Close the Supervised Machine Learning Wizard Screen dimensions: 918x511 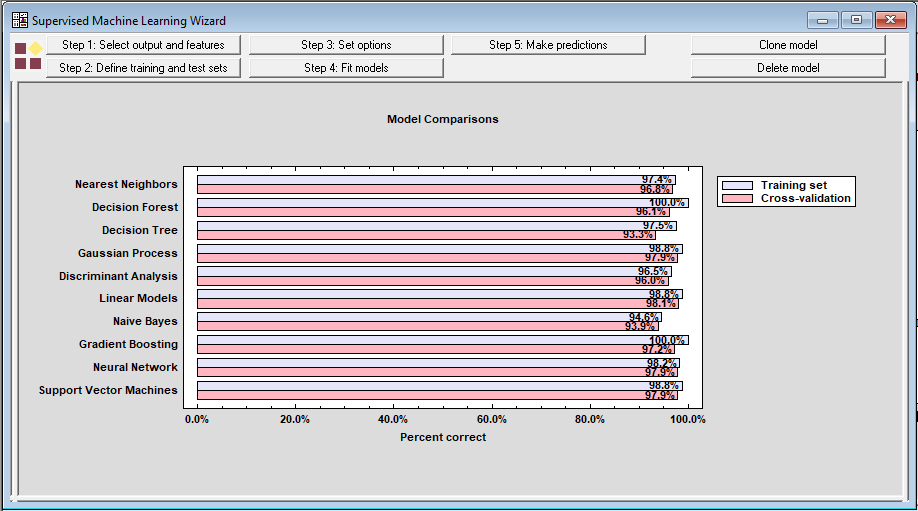point(889,20)
